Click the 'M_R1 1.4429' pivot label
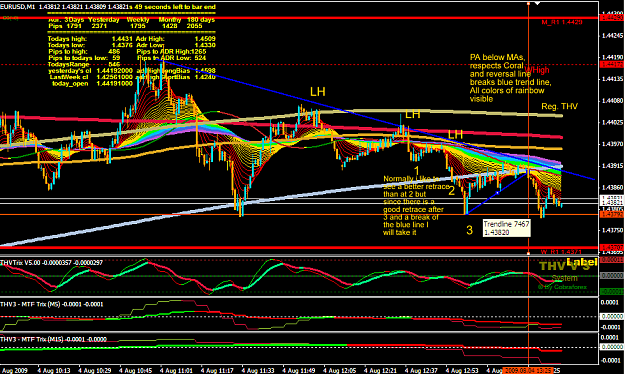The height and width of the screenshot is (374, 625). tap(562, 22)
